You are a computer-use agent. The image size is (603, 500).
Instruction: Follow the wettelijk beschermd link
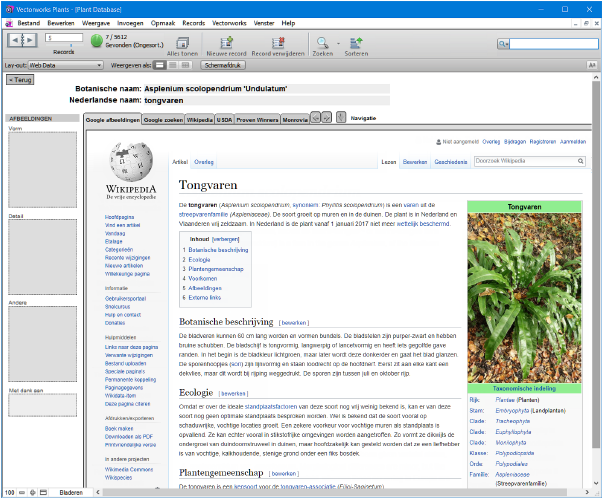tap(423, 224)
